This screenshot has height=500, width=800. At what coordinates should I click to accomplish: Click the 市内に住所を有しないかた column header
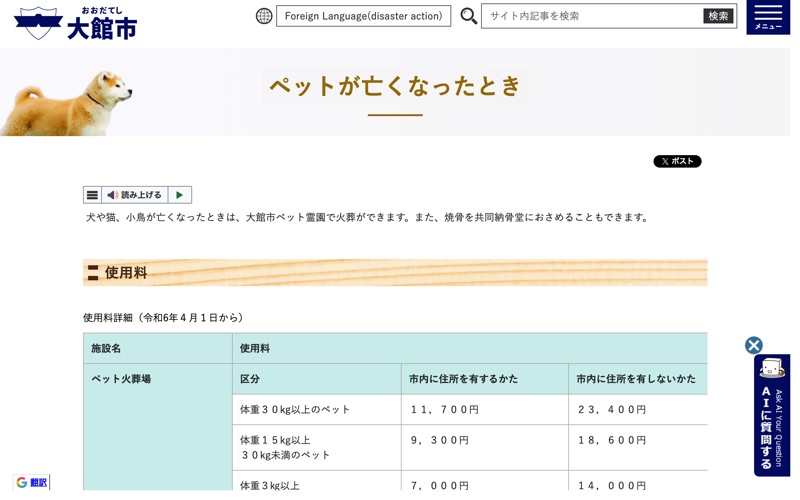point(638,379)
